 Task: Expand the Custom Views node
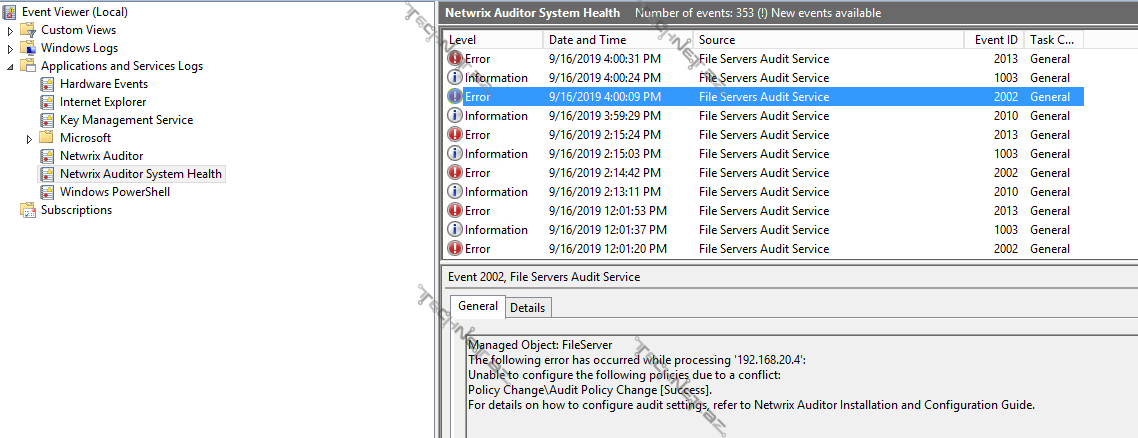[10, 31]
